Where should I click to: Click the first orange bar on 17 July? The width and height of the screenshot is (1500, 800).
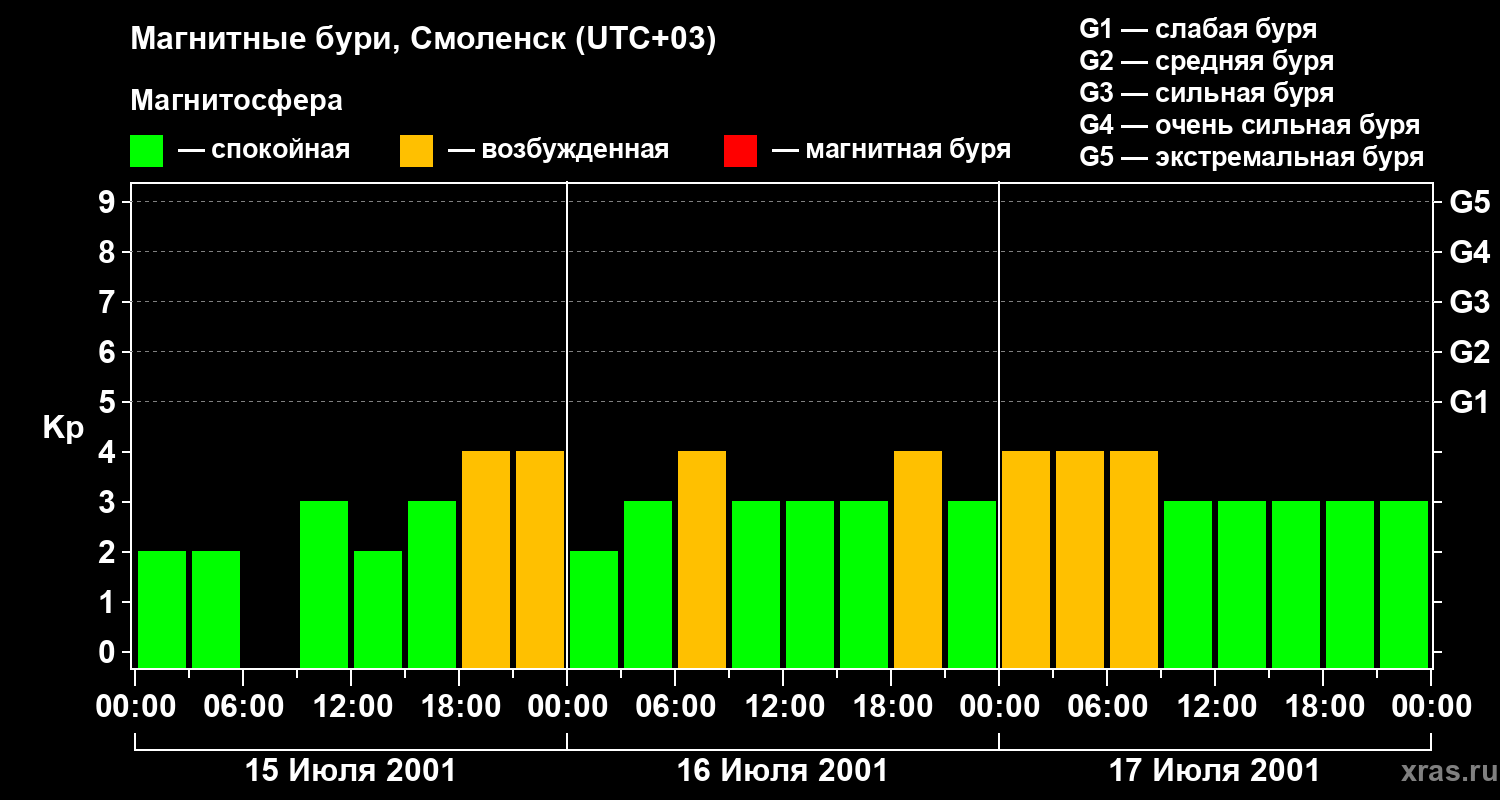pos(1026,559)
